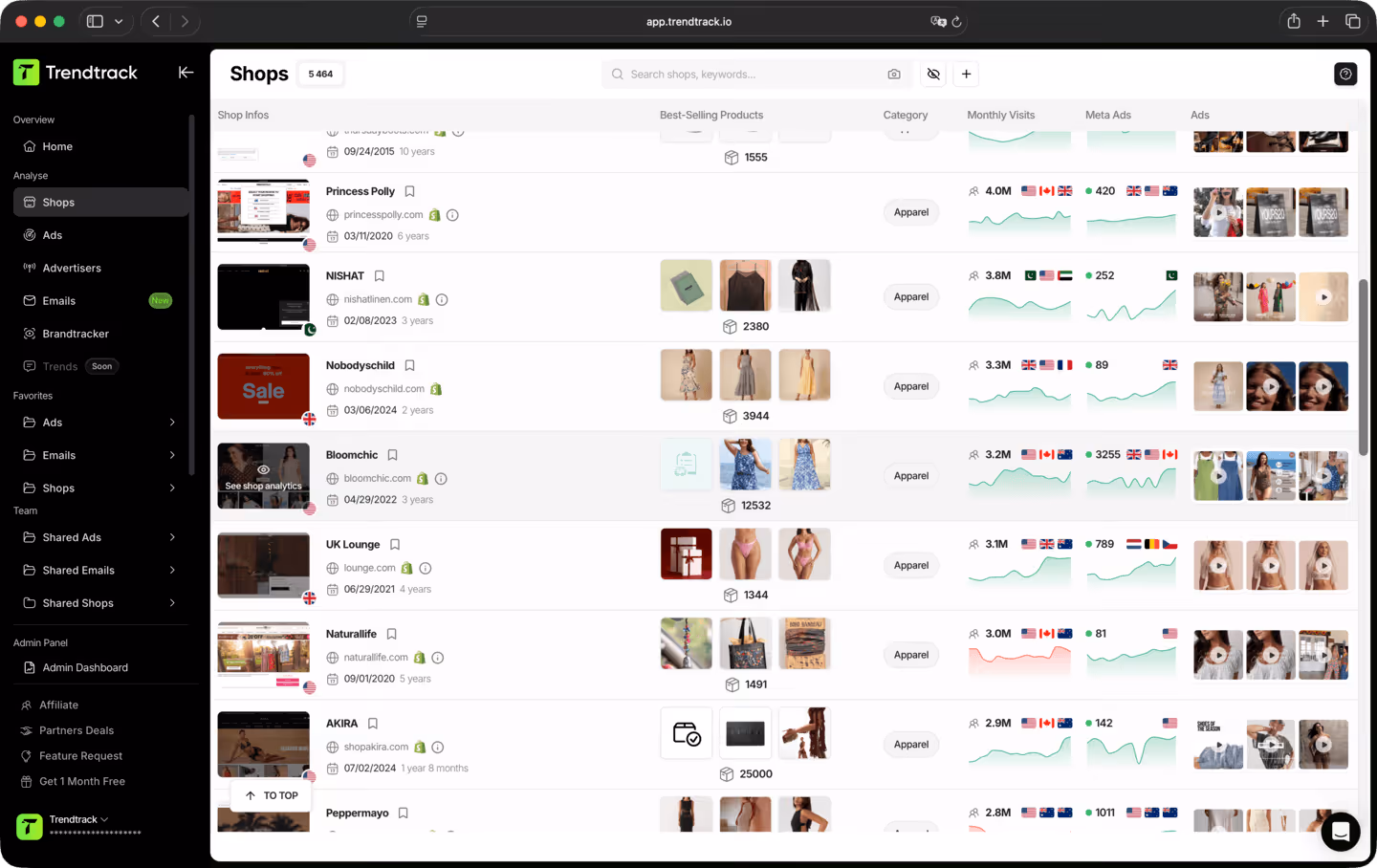
Task: Open the Get 1 Month Free link
Action: 84,781
